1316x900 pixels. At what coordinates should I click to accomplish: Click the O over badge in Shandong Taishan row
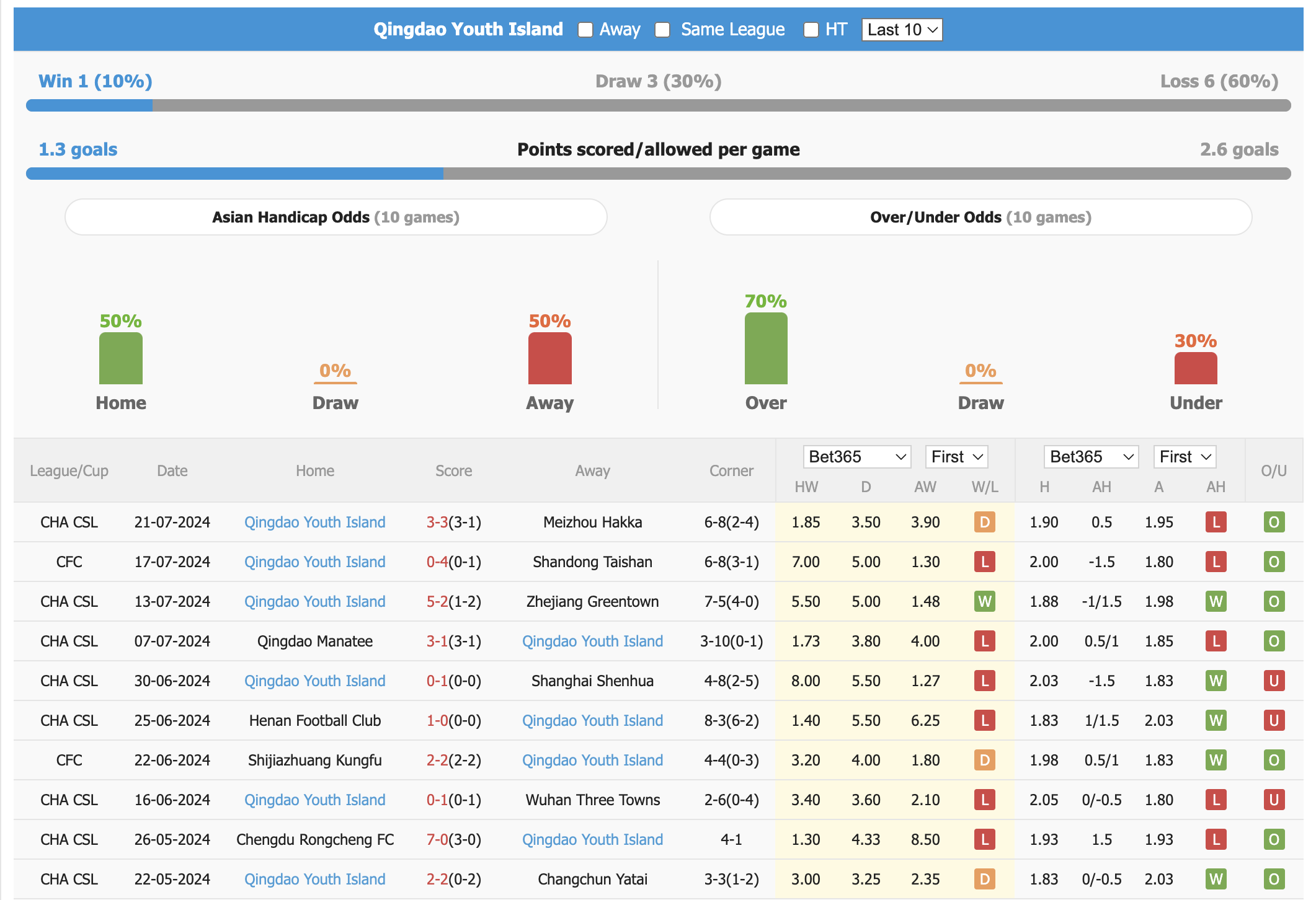click(1274, 562)
